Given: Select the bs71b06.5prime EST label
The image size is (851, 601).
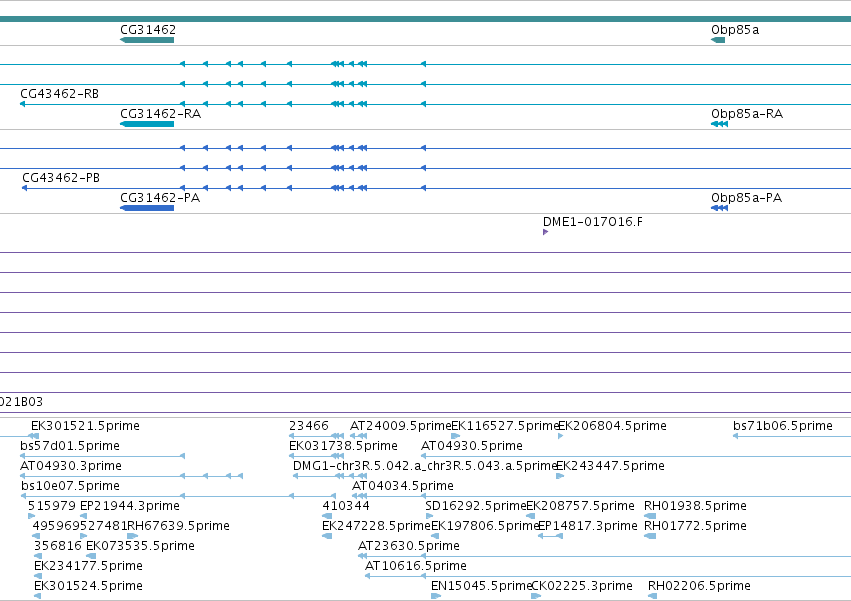Looking at the screenshot, I should [783, 426].
